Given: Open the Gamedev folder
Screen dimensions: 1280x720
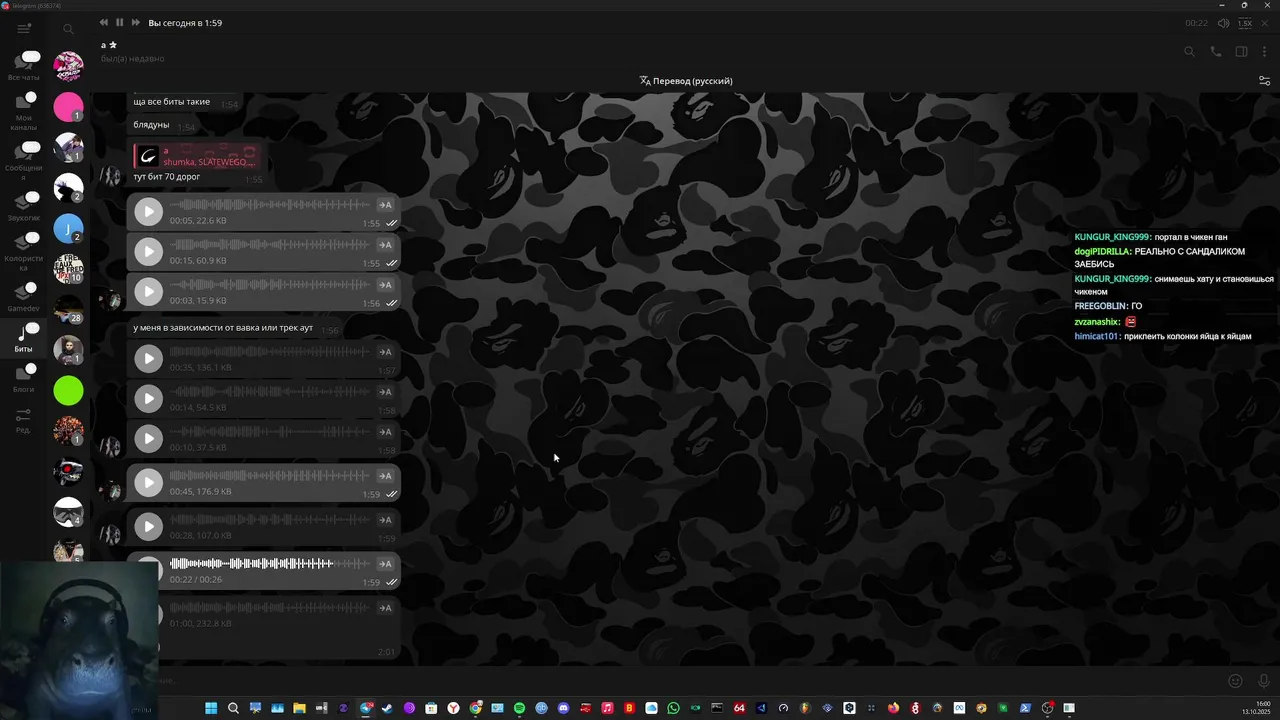Looking at the screenshot, I should pos(24,297).
